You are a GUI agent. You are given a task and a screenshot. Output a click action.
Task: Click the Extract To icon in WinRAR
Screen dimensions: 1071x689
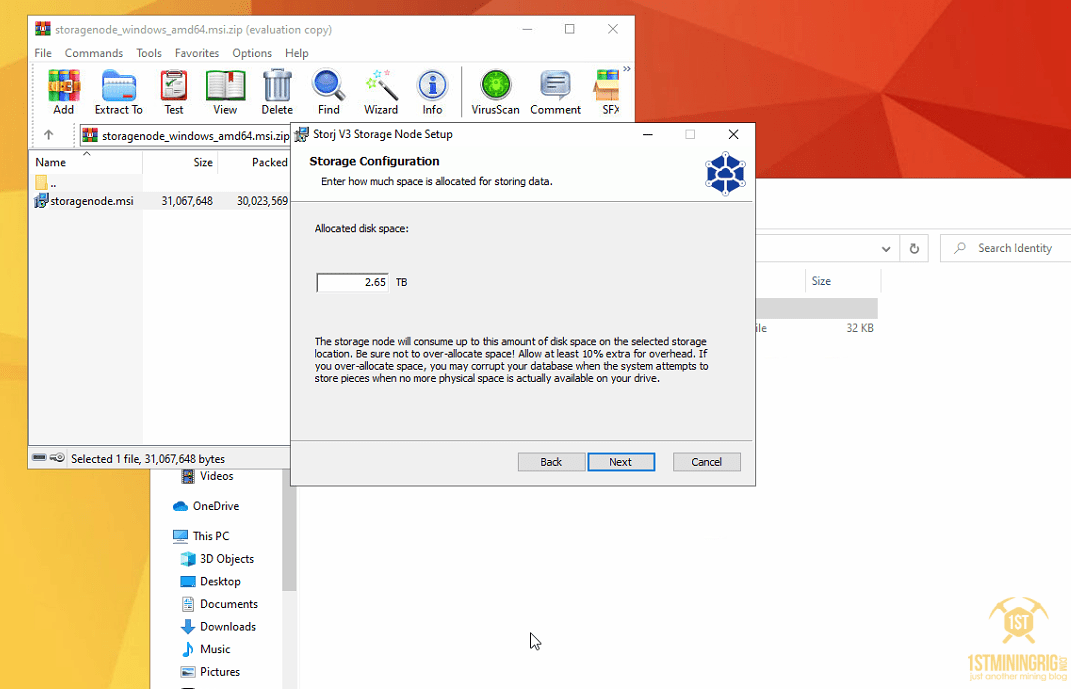(119, 92)
